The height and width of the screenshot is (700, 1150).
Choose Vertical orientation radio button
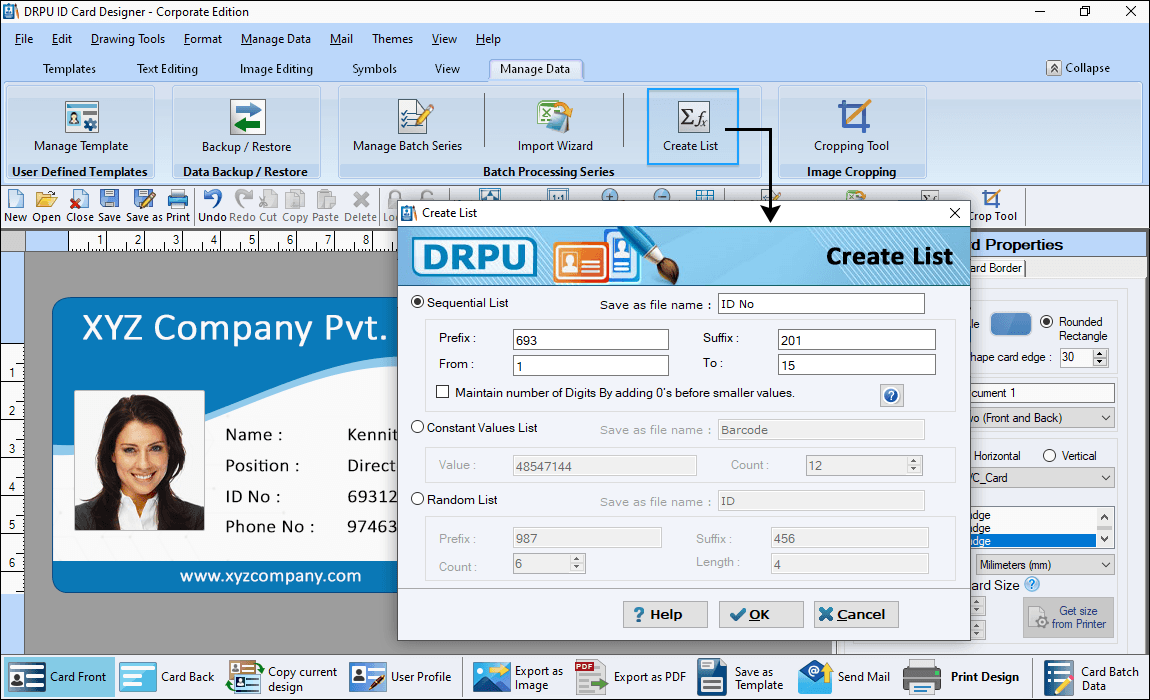pyautogui.click(x=1050, y=456)
